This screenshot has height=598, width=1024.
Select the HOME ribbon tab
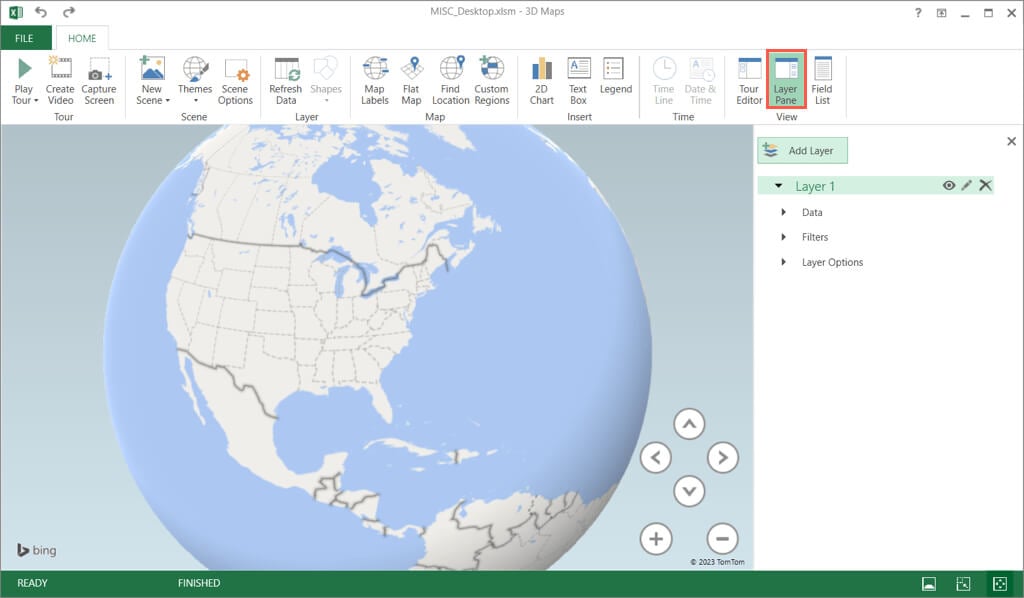[x=82, y=38]
